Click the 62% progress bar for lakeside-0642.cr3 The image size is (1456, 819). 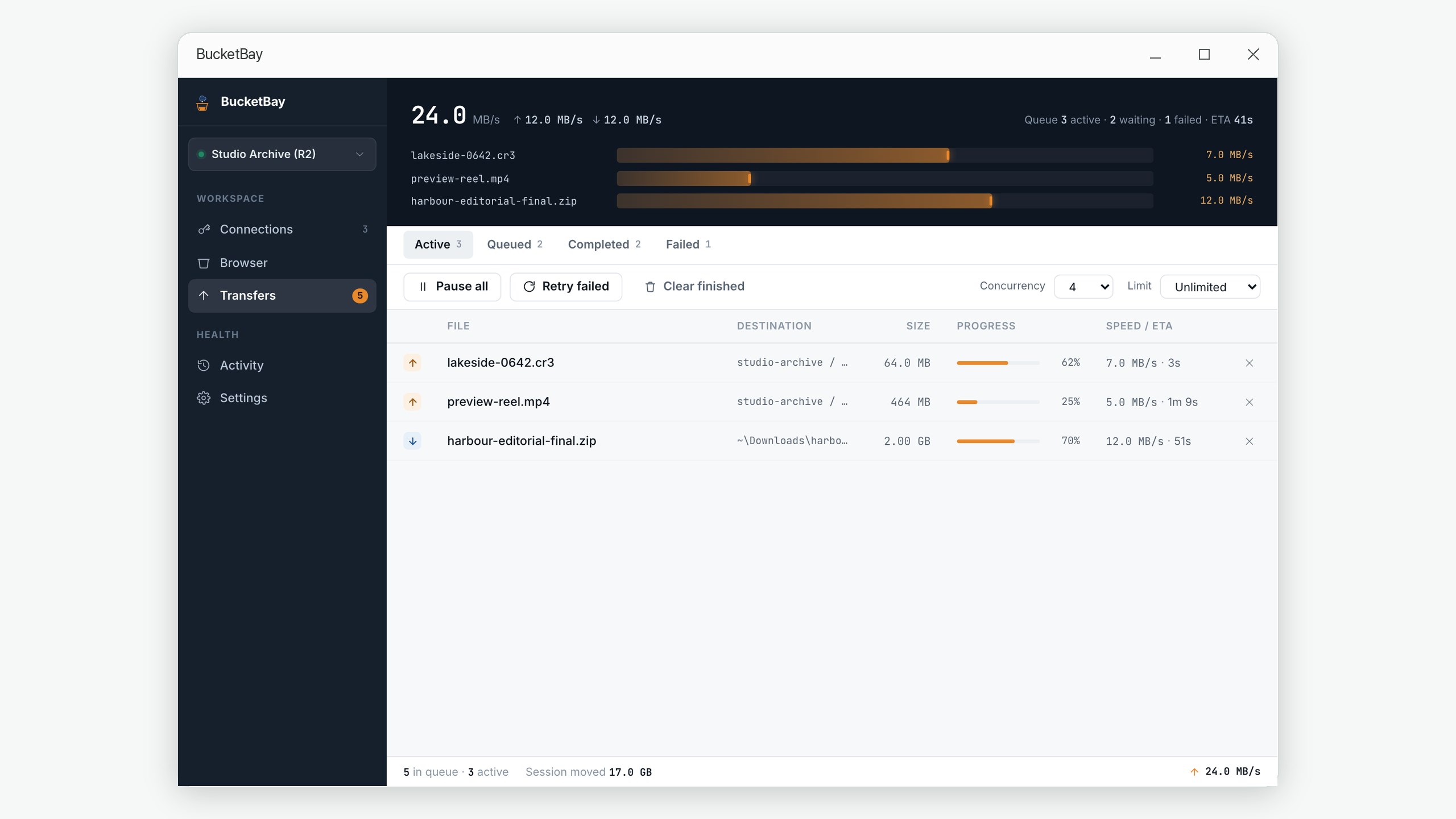pyautogui.click(x=998, y=363)
